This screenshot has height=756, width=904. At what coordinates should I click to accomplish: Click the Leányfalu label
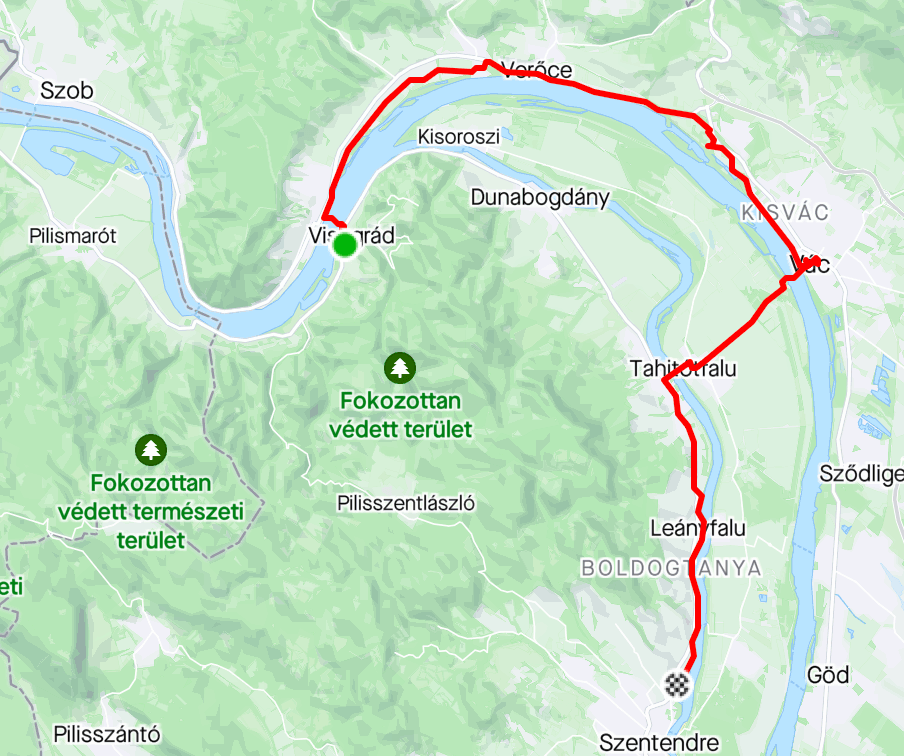click(698, 528)
